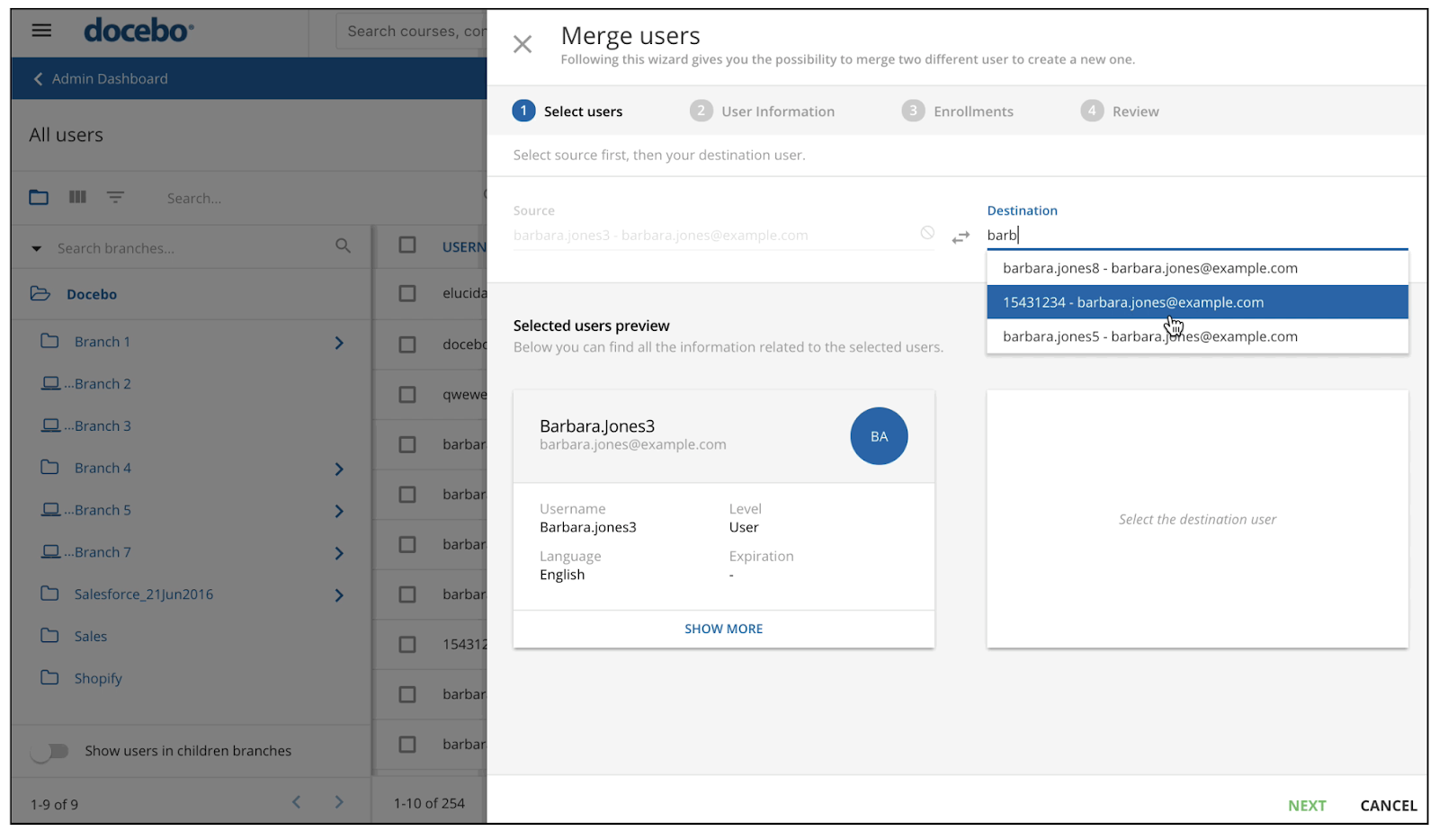Close the Merge users panel
Viewport: 1439px width, 840px height.
[523, 44]
